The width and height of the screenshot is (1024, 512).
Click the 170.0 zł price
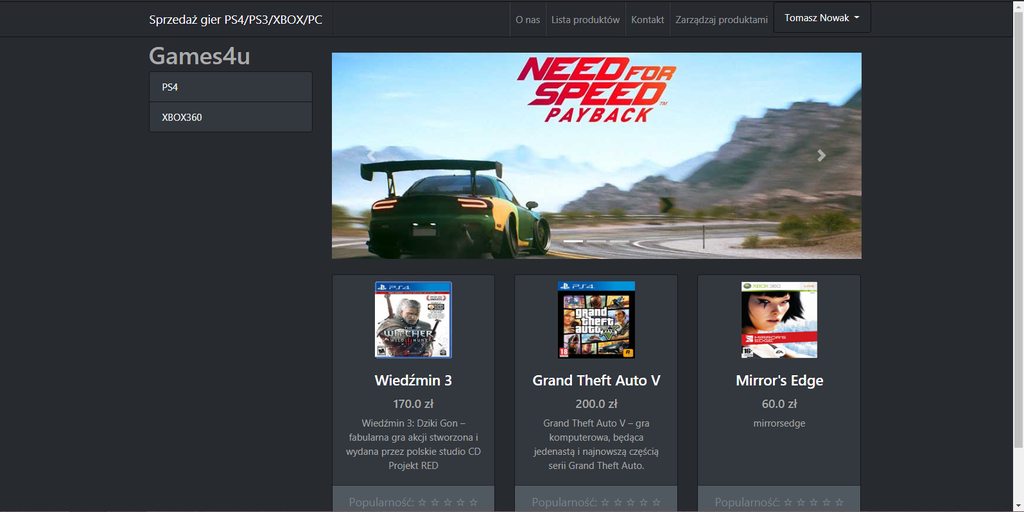[x=413, y=404]
